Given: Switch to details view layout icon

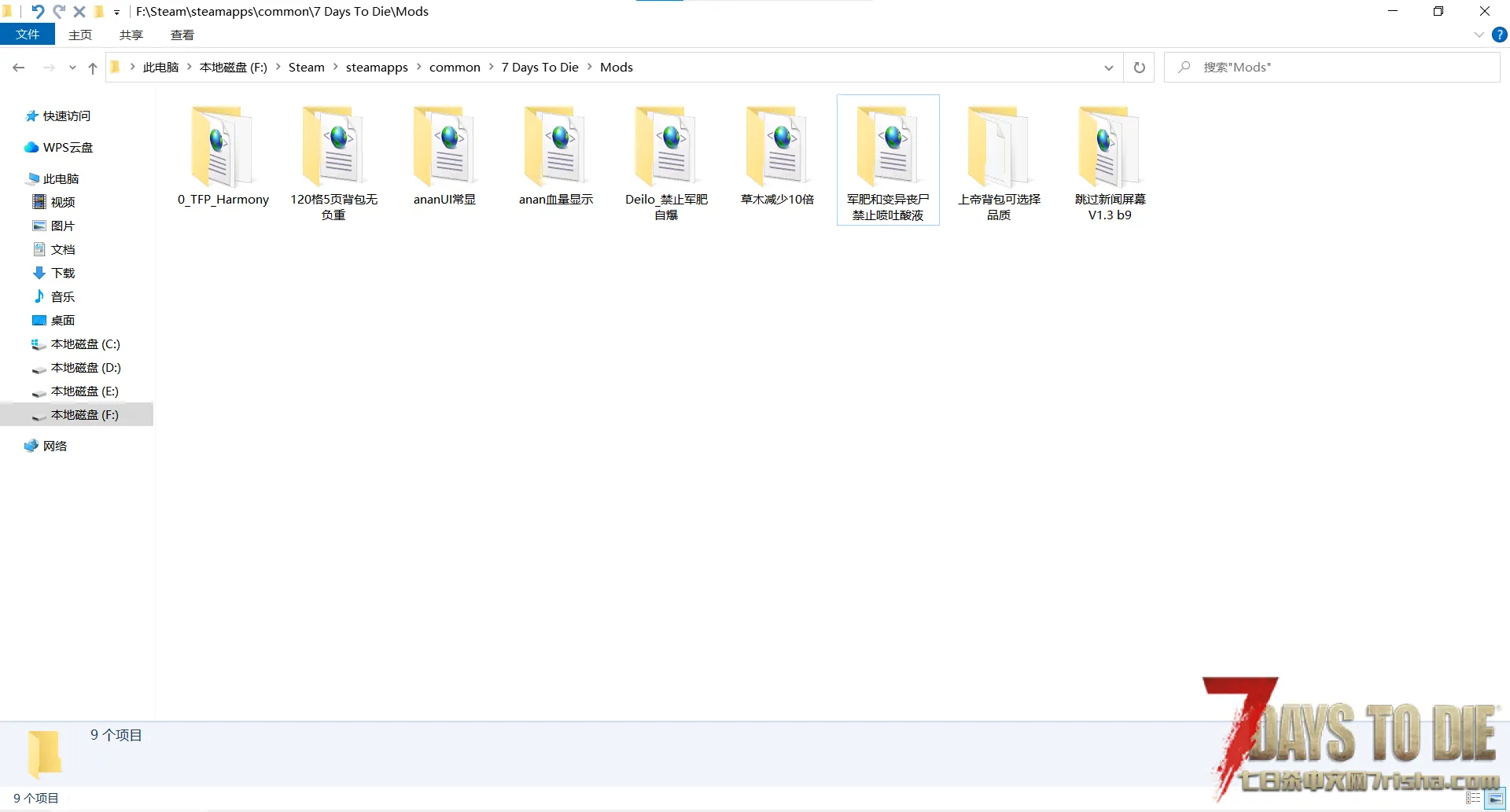Looking at the screenshot, I should 1473,798.
